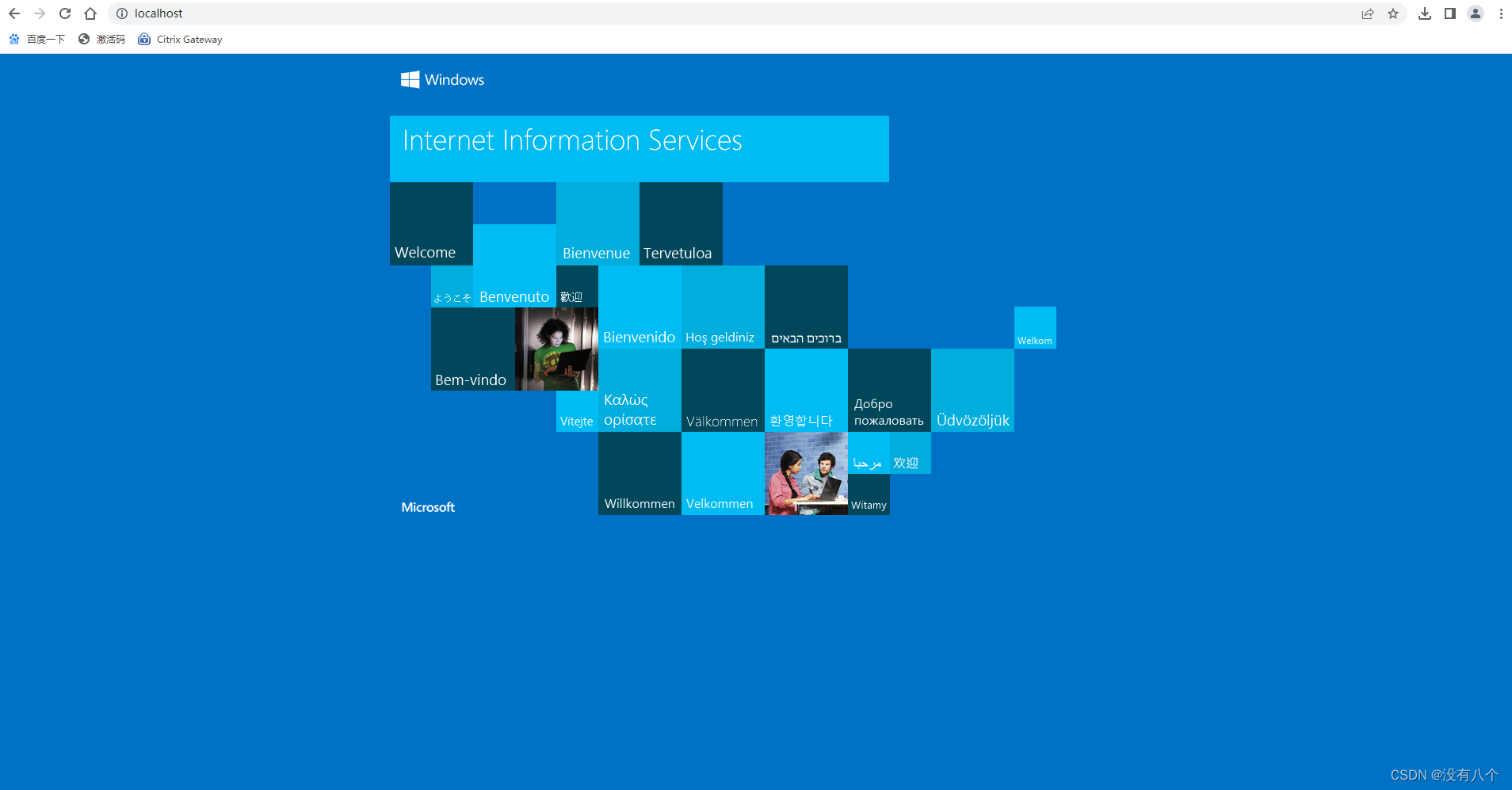Click the green-shirt person photo tile
The height and width of the screenshot is (790, 1512).
(557, 349)
